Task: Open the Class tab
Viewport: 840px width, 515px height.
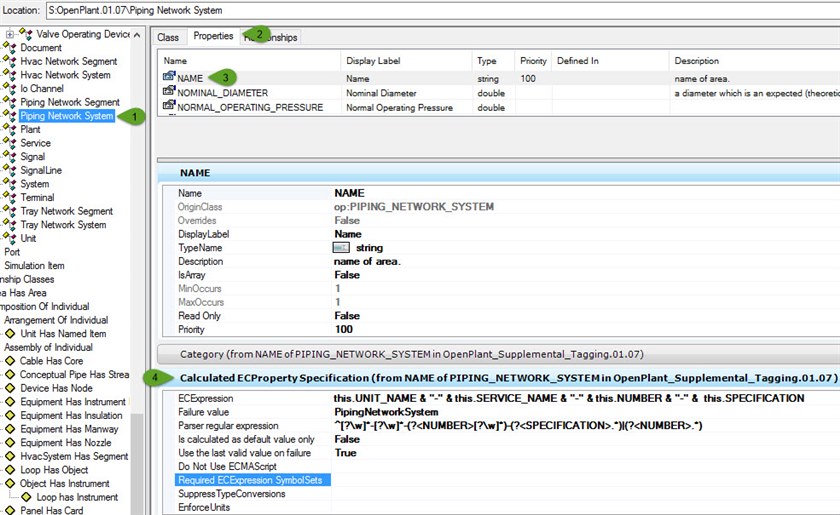Action: coord(168,37)
